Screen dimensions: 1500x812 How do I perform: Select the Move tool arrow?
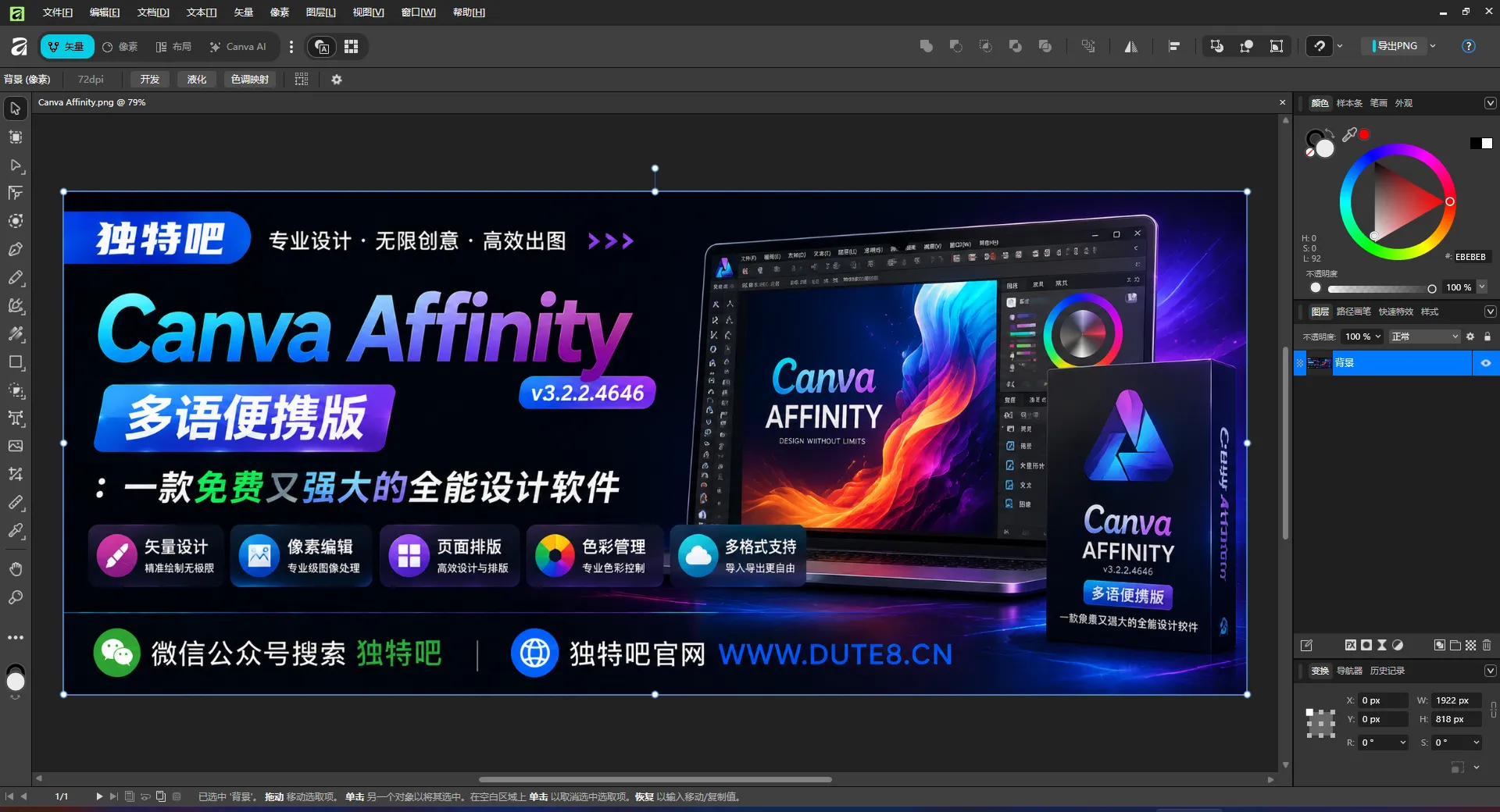[15, 109]
